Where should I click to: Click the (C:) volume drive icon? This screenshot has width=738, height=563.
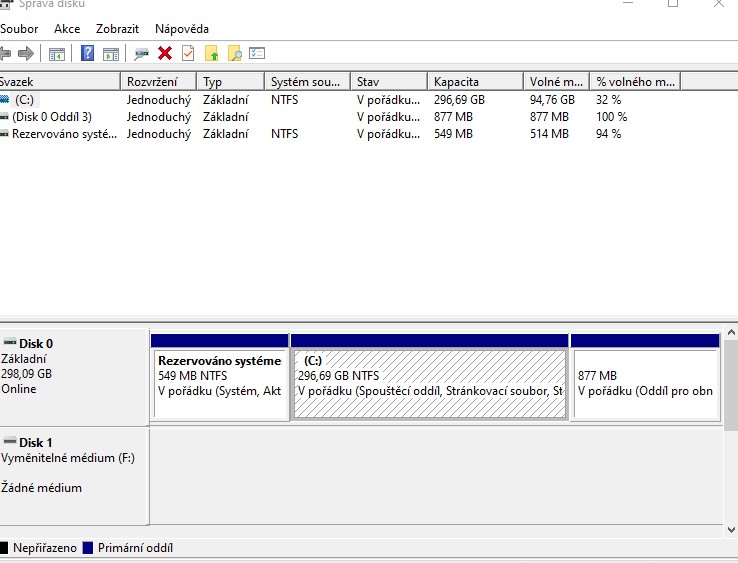pyautogui.click(x=5, y=99)
